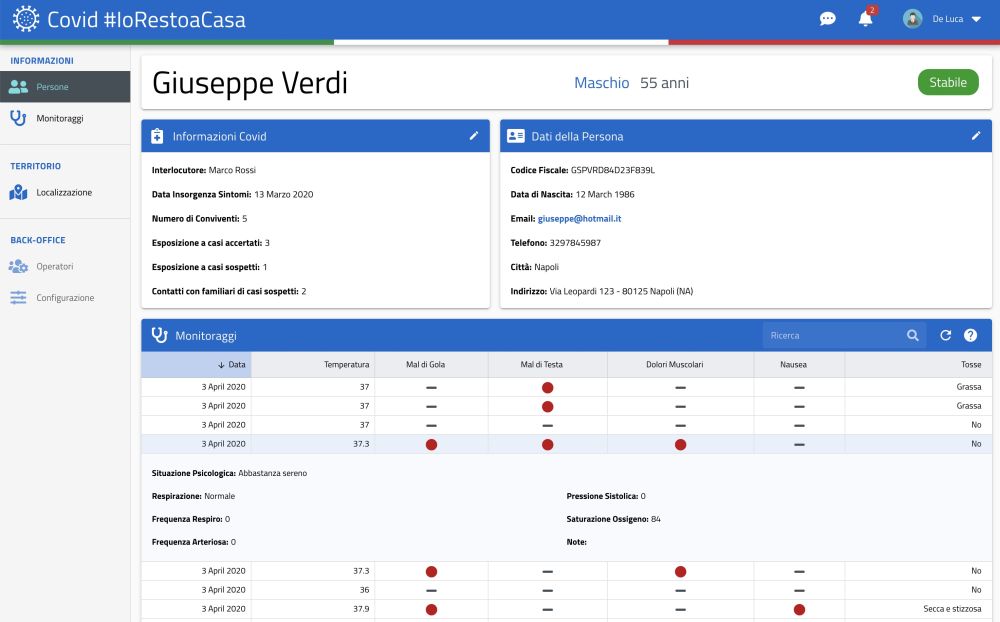1000x622 pixels.
Task: Open Configurazione in the sidebar
Action: click(65, 298)
